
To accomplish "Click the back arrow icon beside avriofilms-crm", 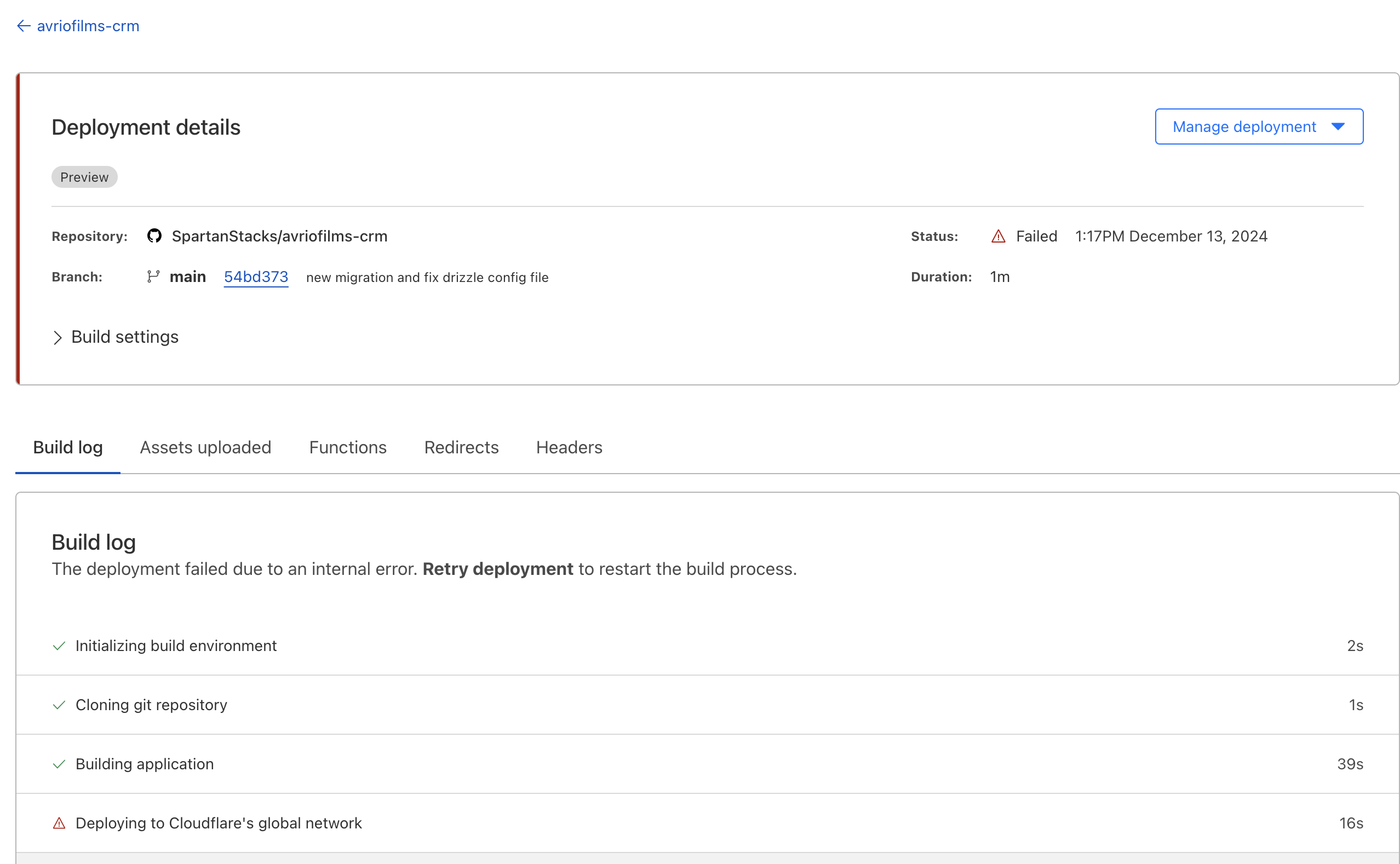I will click(x=24, y=26).
